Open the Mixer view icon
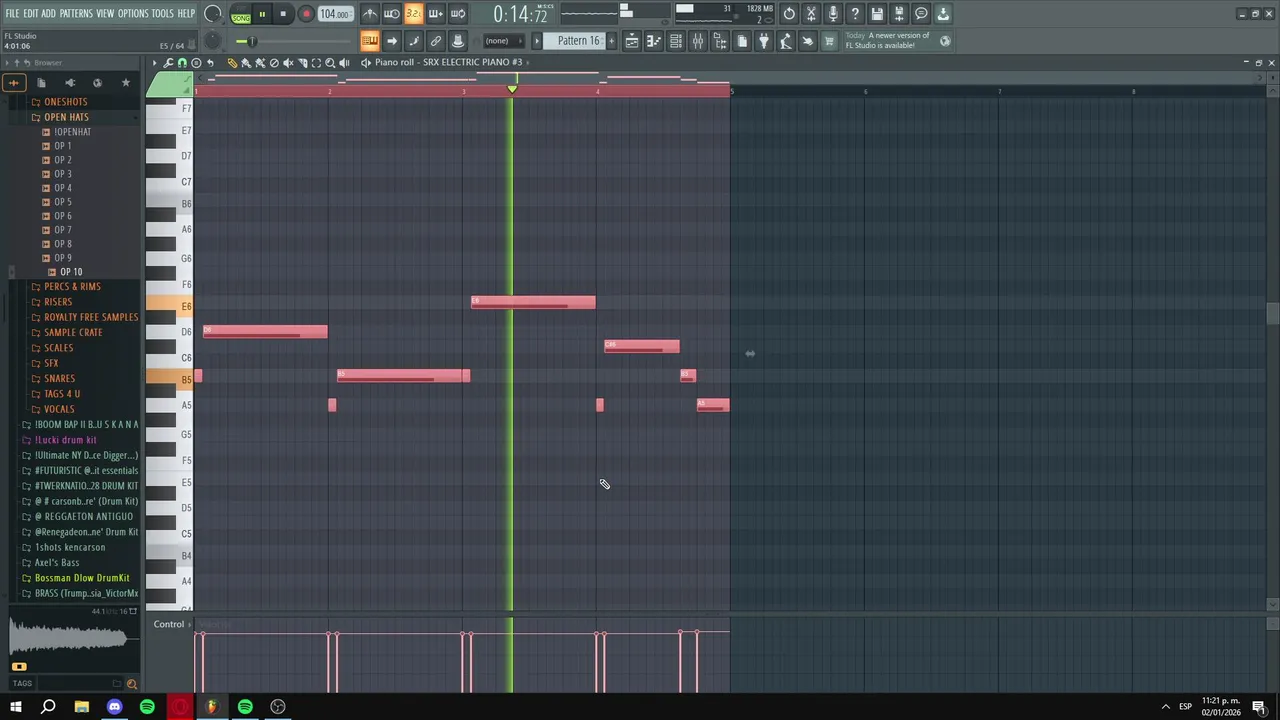The width and height of the screenshot is (1280, 720). tap(698, 41)
